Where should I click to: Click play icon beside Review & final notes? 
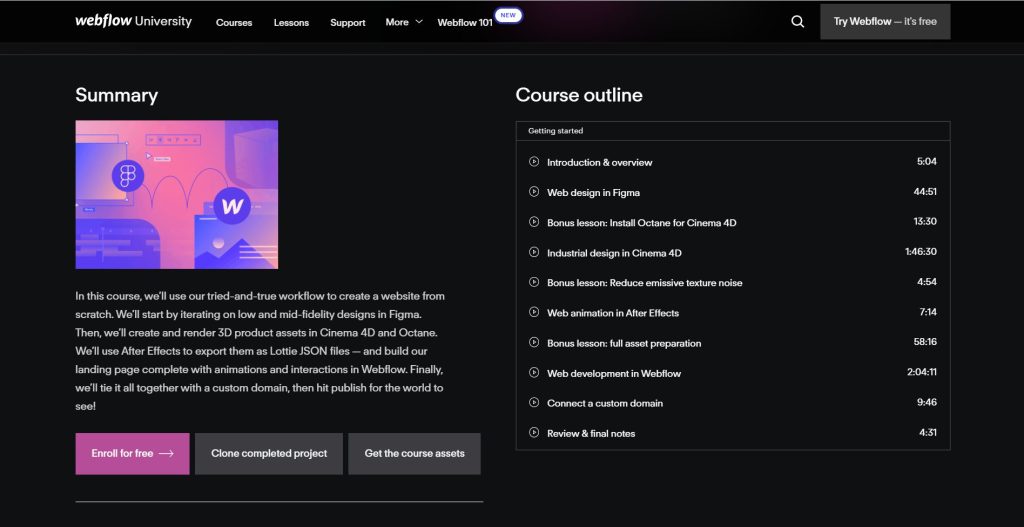[x=534, y=432]
